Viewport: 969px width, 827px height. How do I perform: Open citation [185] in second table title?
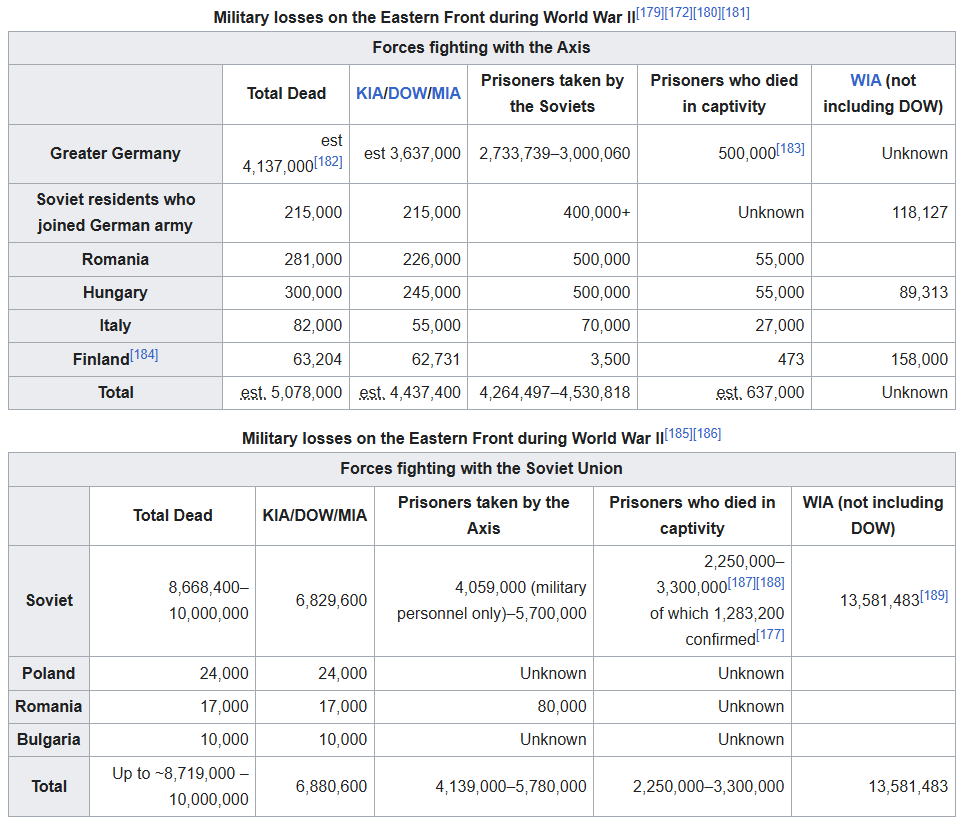point(679,434)
